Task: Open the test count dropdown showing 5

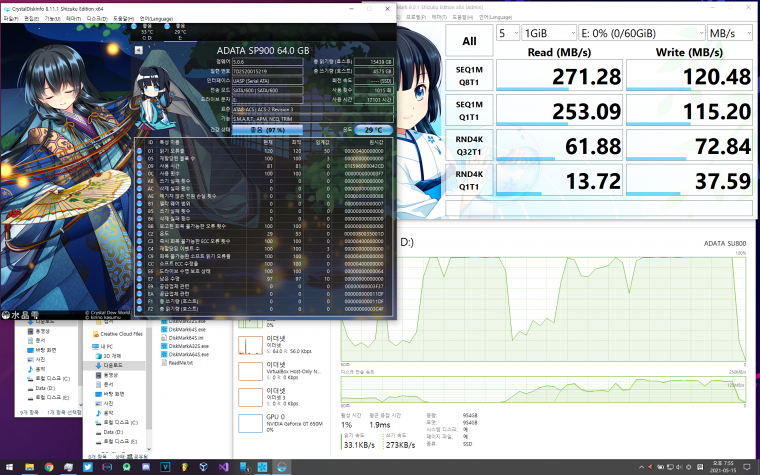Action: coord(508,33)
